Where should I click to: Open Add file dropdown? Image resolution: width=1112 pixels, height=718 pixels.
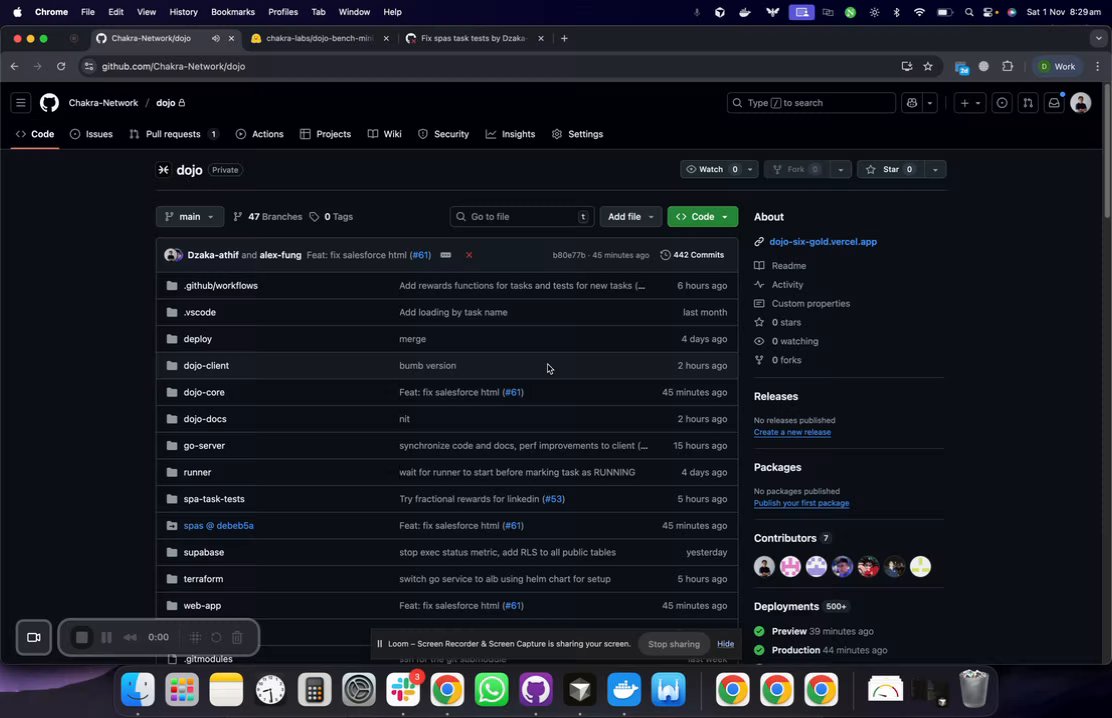(x=630, y=217)
